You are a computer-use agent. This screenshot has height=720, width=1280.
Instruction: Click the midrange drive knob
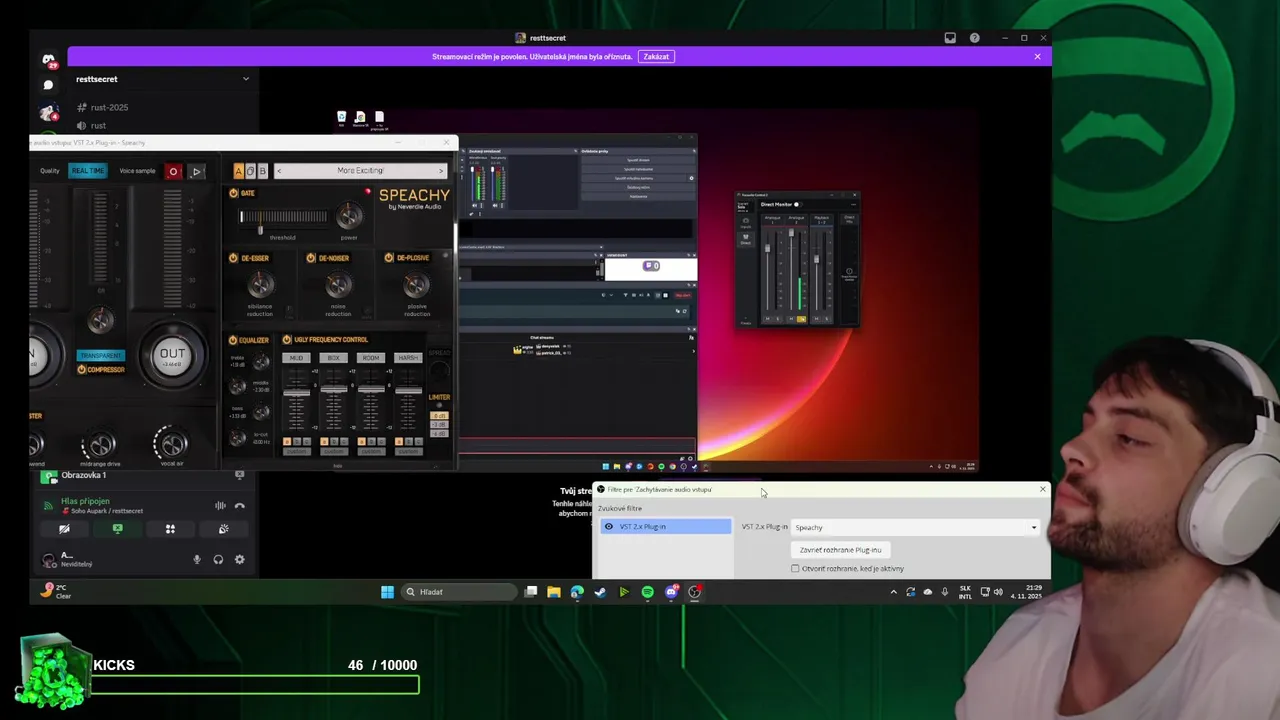pos(99,444)
